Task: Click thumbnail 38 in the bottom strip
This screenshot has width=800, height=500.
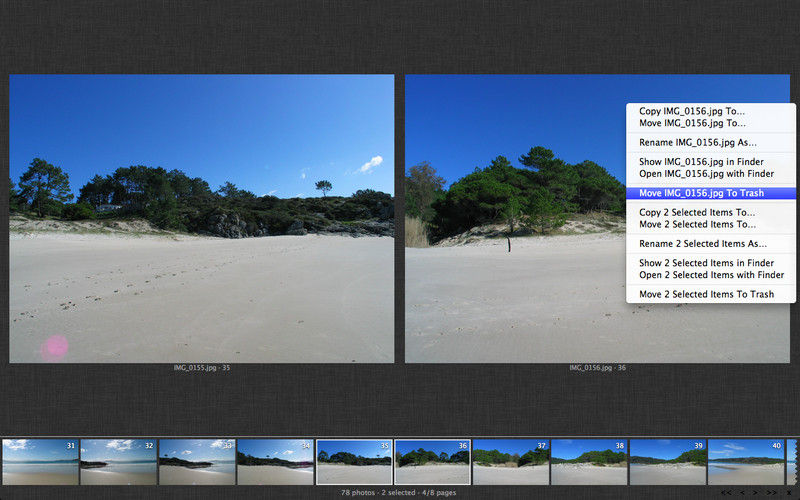Action: pos(589,461)
